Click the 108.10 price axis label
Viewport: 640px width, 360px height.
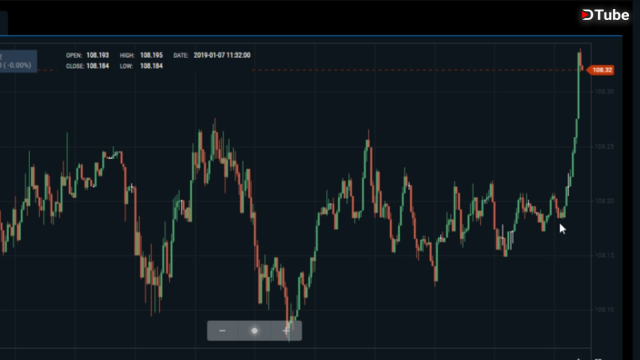tap(604, 310)
